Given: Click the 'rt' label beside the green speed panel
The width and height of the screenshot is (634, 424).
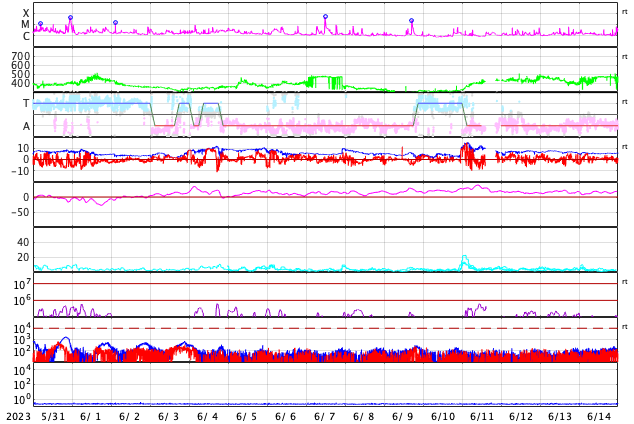Looking at the screenshot, I should coord(624,57).
